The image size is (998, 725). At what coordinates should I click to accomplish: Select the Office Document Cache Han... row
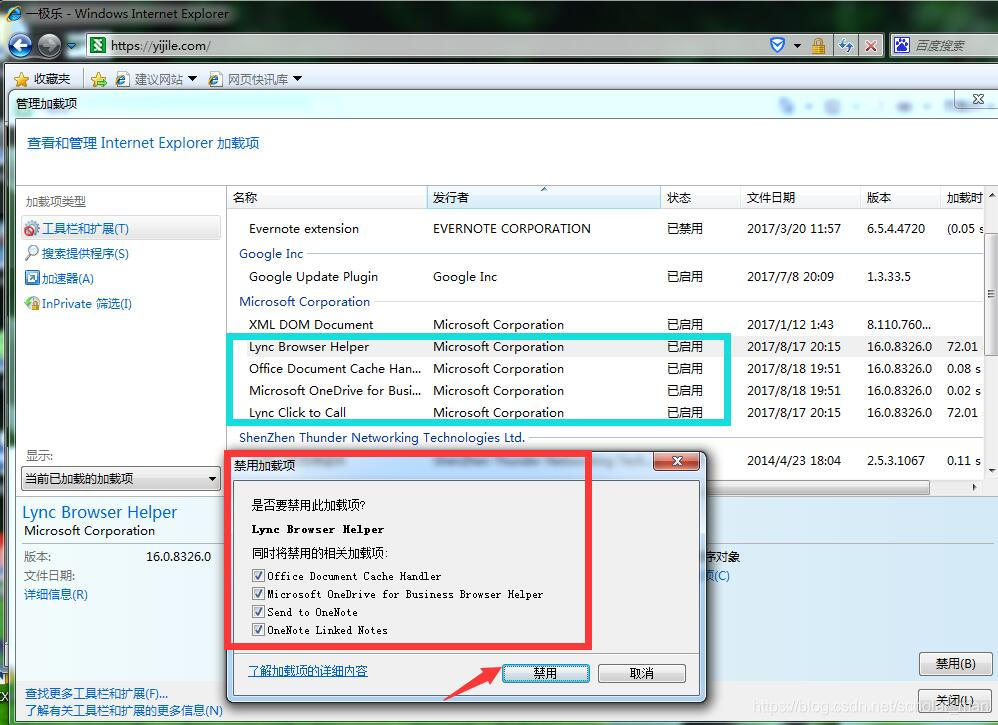point(605,368)
